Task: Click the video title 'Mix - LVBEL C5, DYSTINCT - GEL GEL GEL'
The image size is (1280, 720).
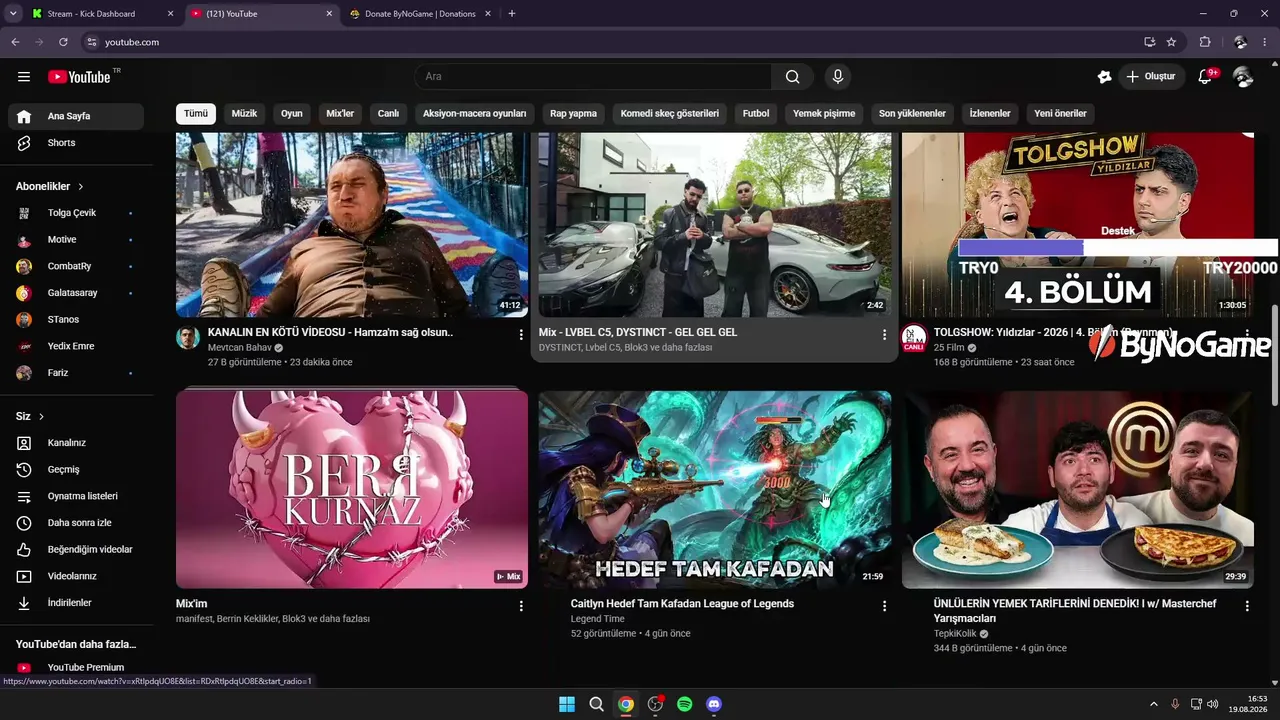Action: [638, 332]
